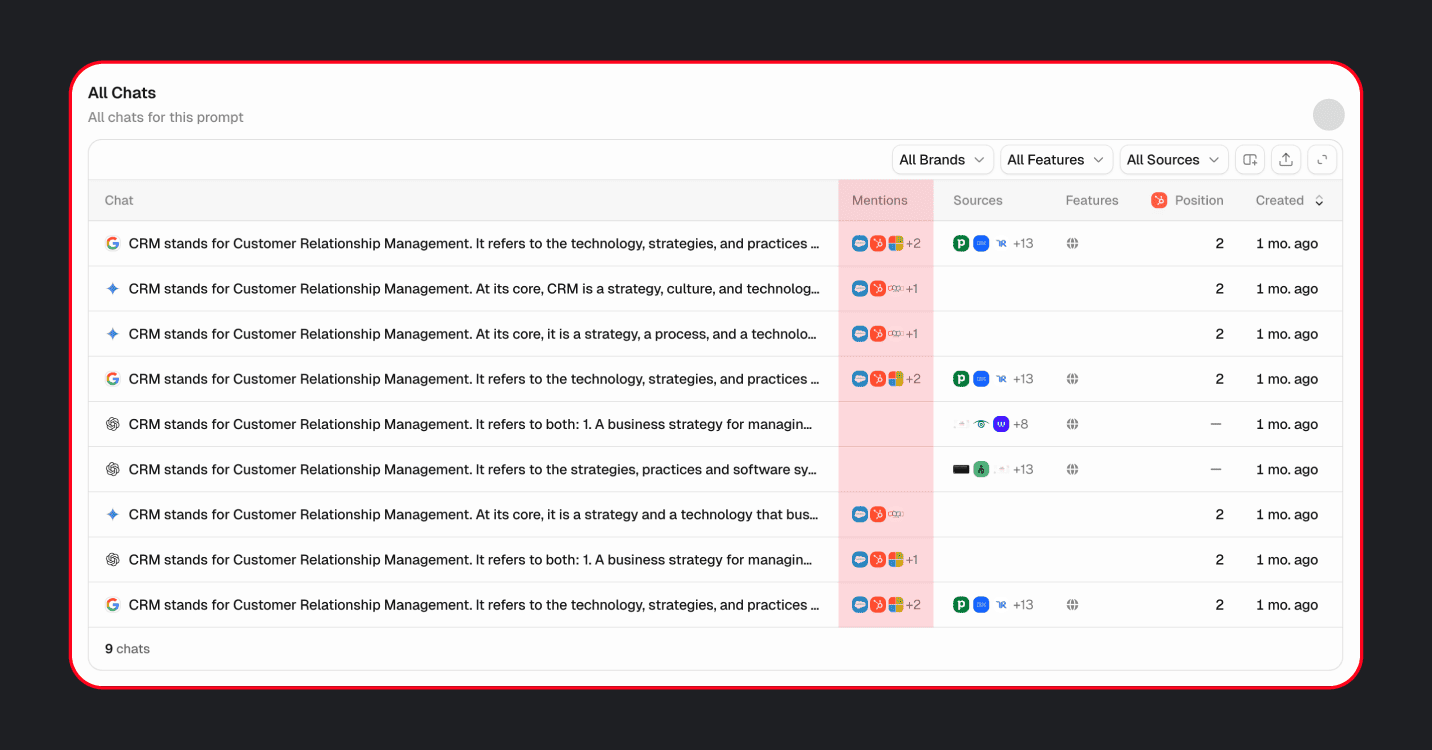1432x750 pixels.
Task: Toggle sort arrows on the Created column
Action: [1319, 201]
